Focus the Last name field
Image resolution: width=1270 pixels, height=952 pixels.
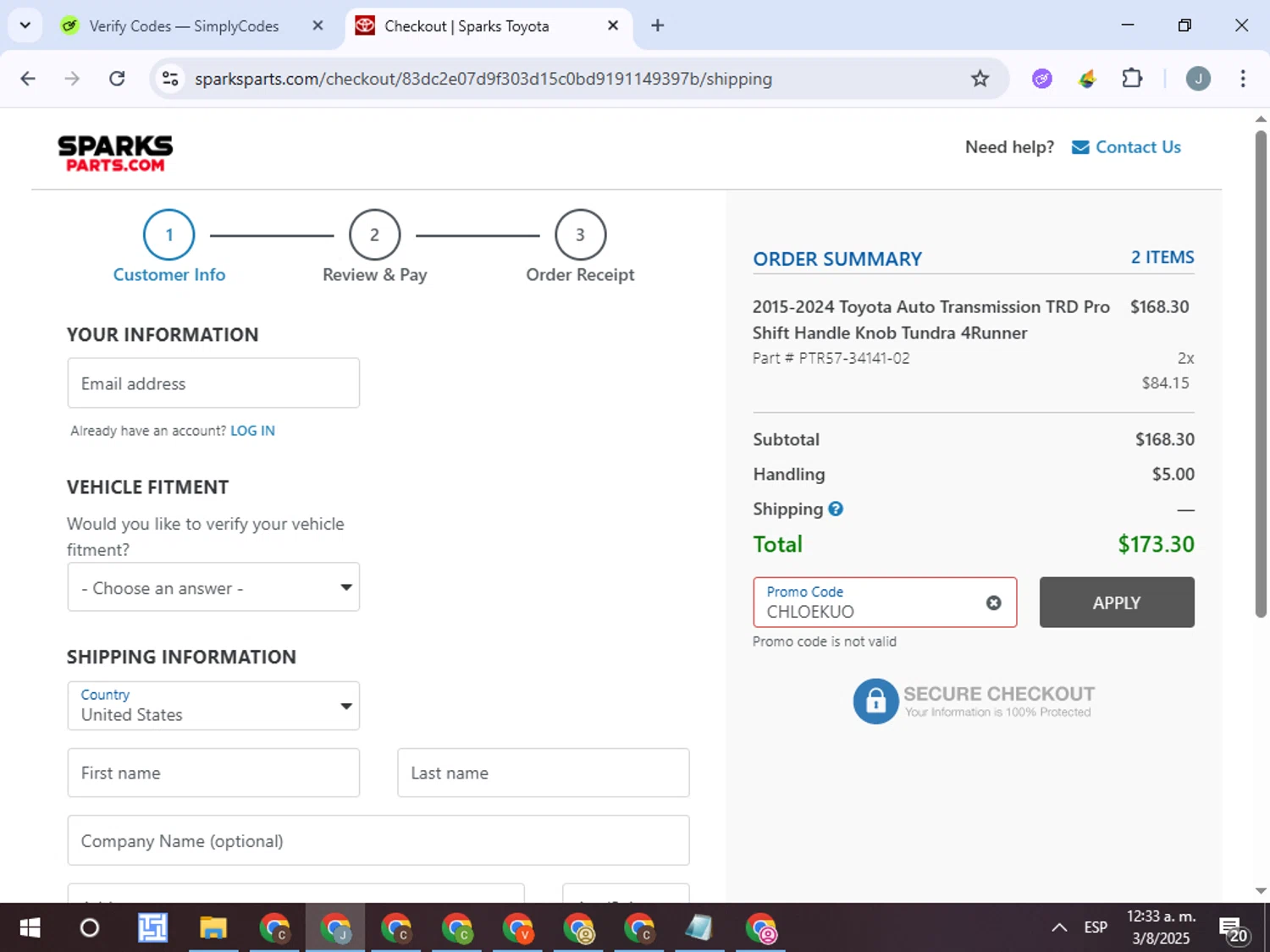544,773
